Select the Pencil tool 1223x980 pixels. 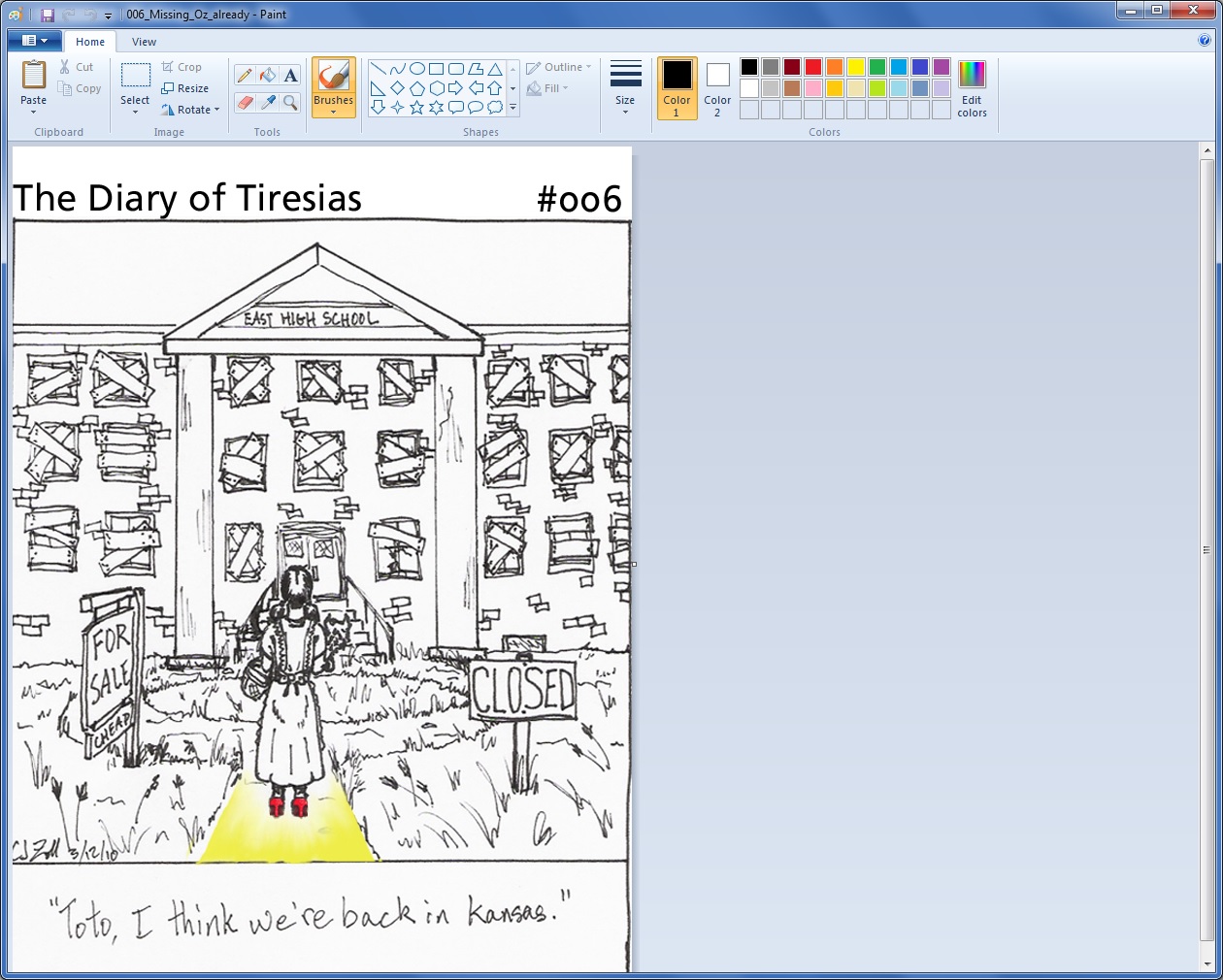245,76
